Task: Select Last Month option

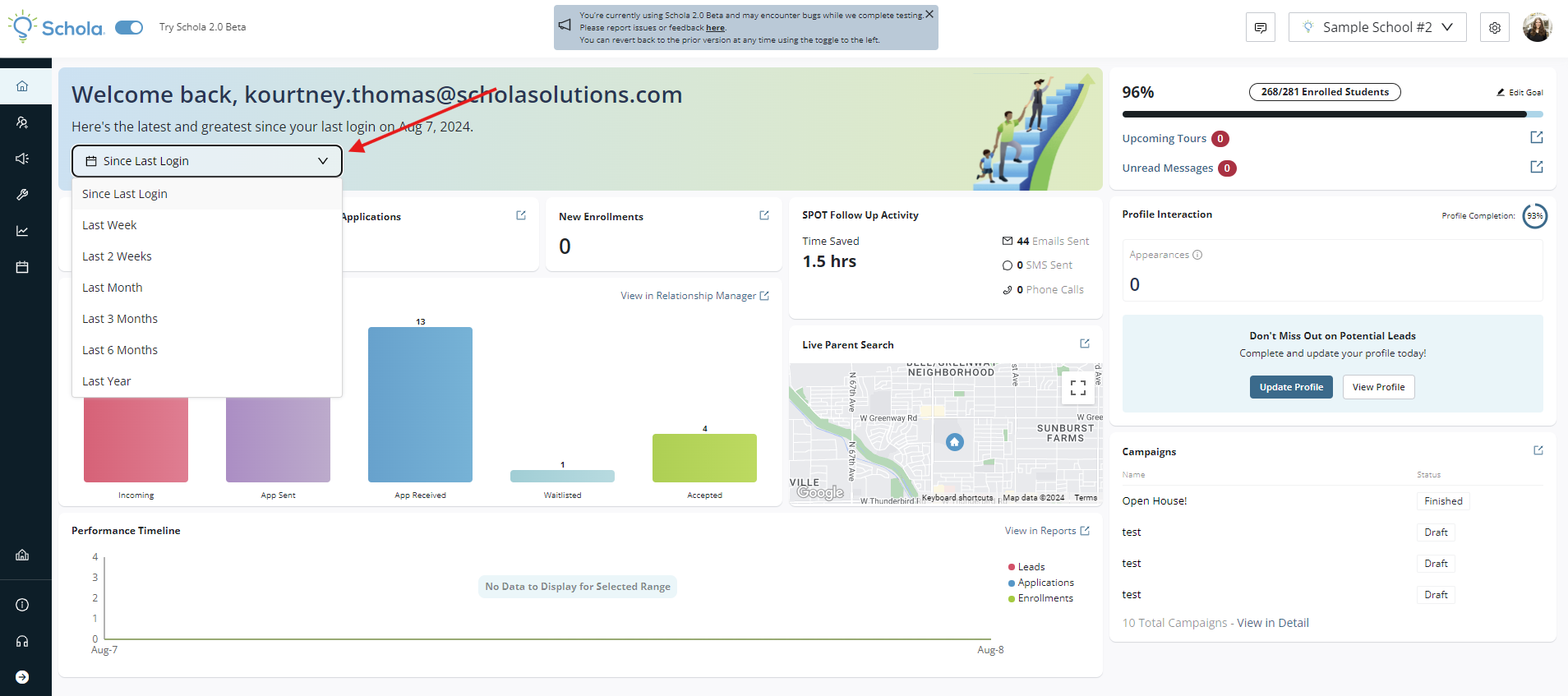Action: point(207,288)
